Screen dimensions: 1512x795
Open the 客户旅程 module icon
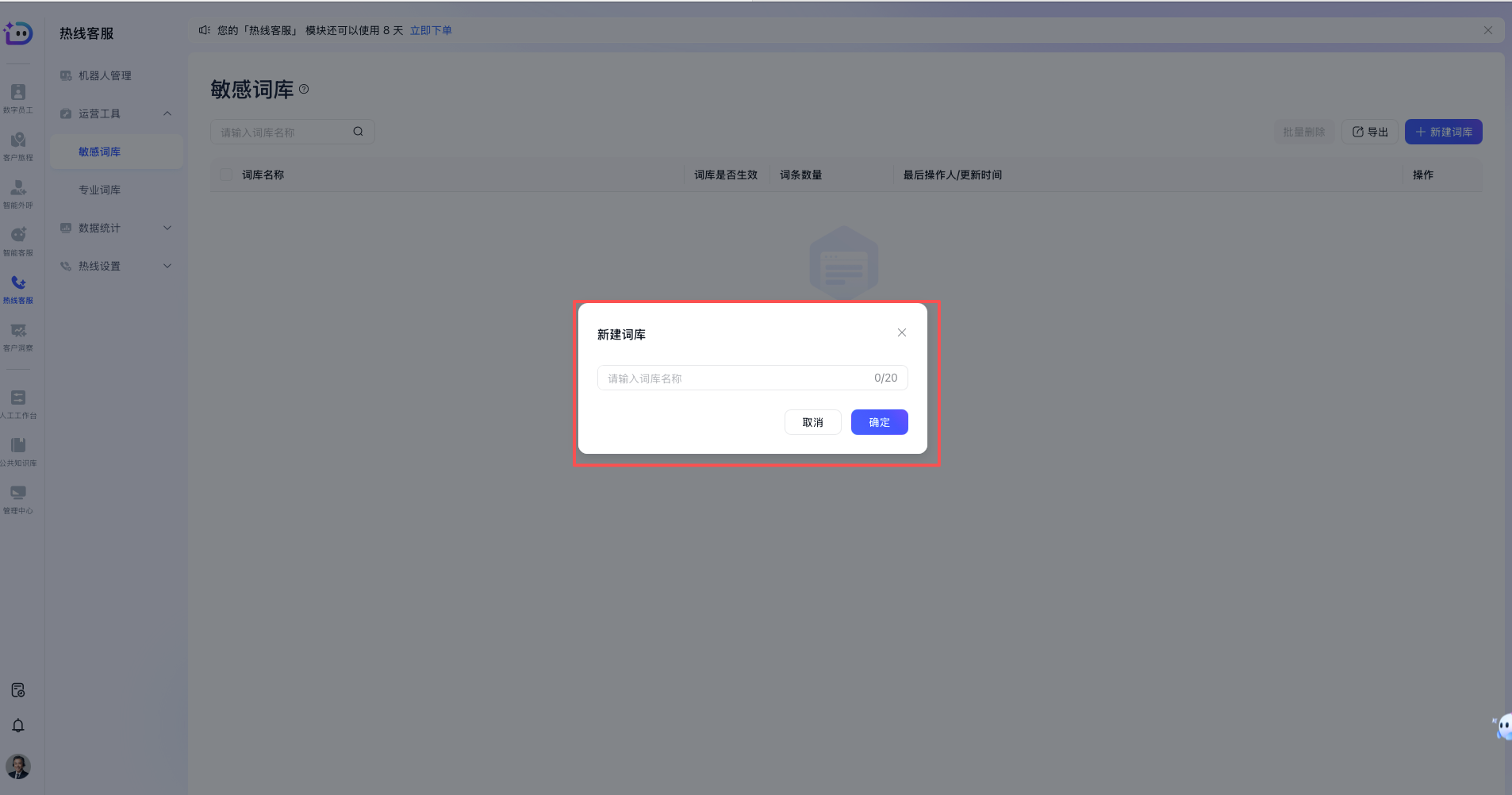click(x=18, y=145)
